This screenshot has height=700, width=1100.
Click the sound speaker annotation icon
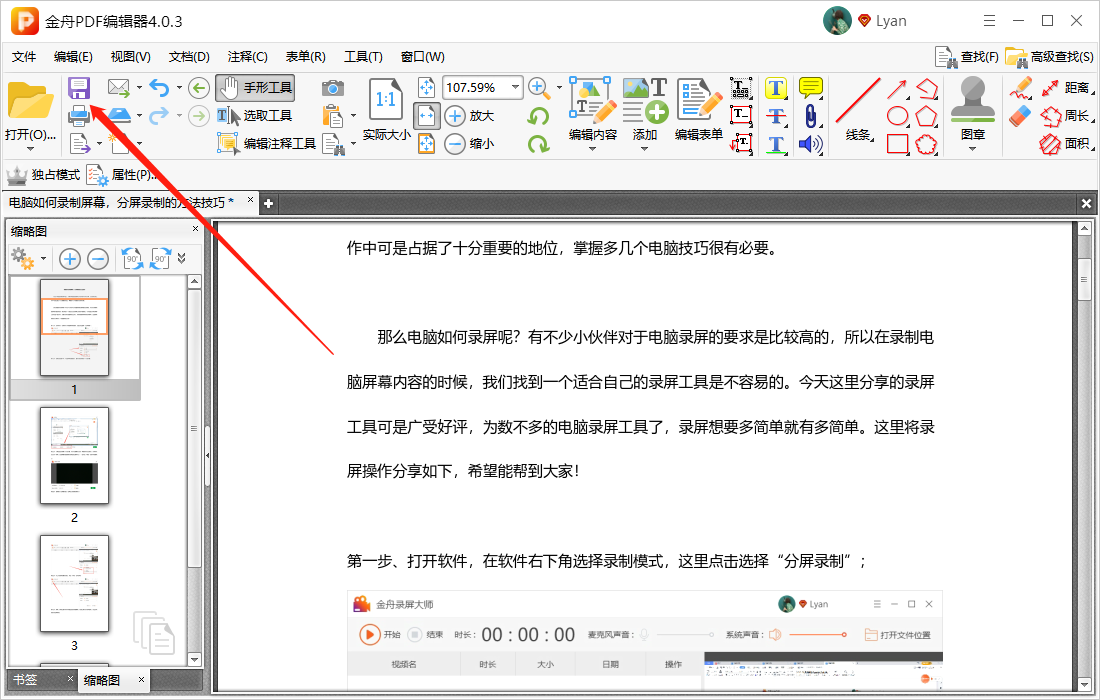click(x=811, y=144)
